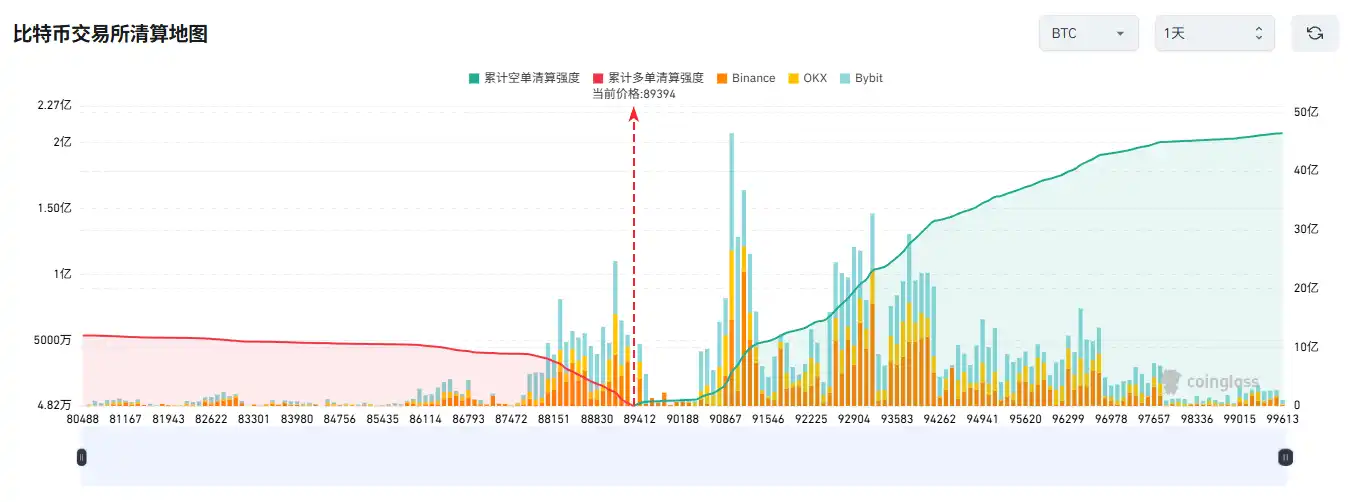
Task: Toggle OKX legend series
Action: click(x=808, y=78)
